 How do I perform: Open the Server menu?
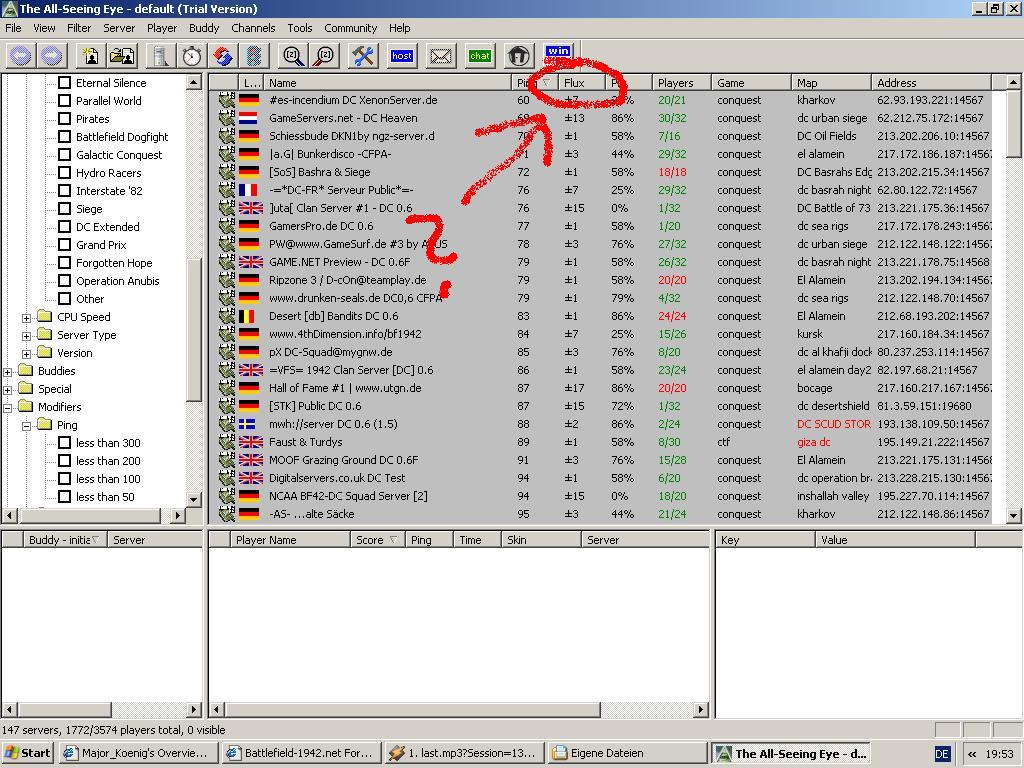119,28
